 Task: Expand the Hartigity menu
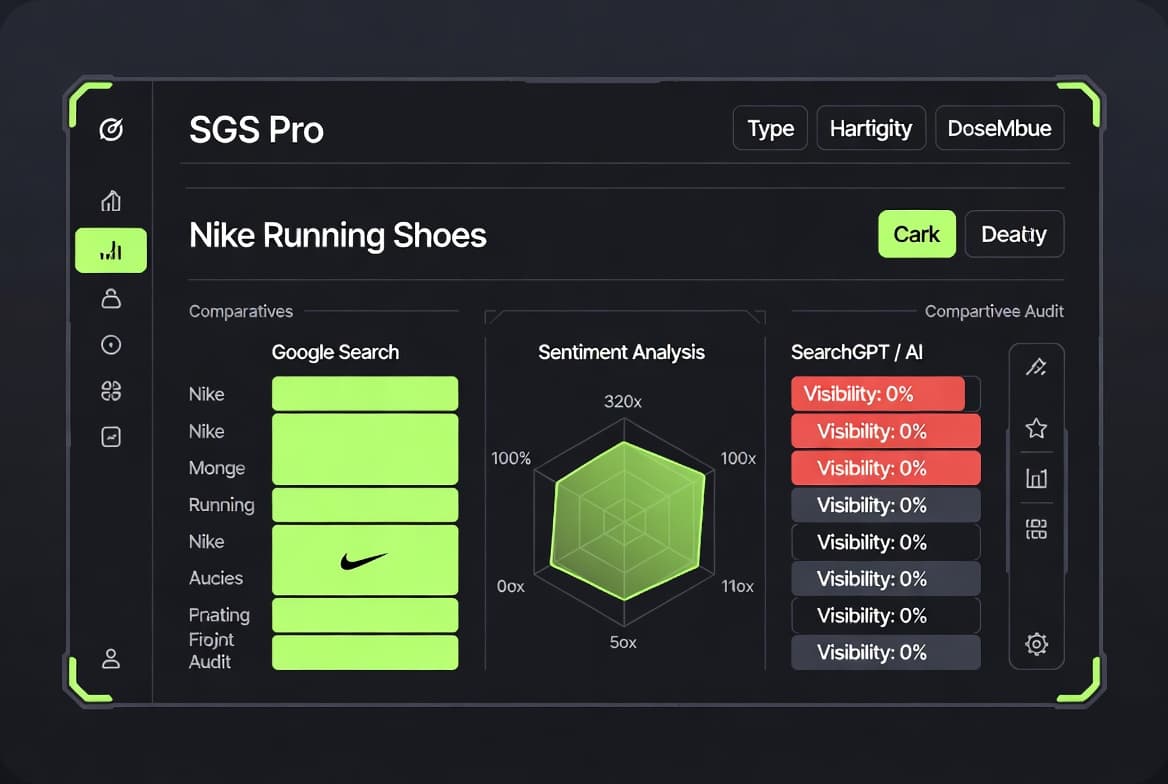coord(871,128)
